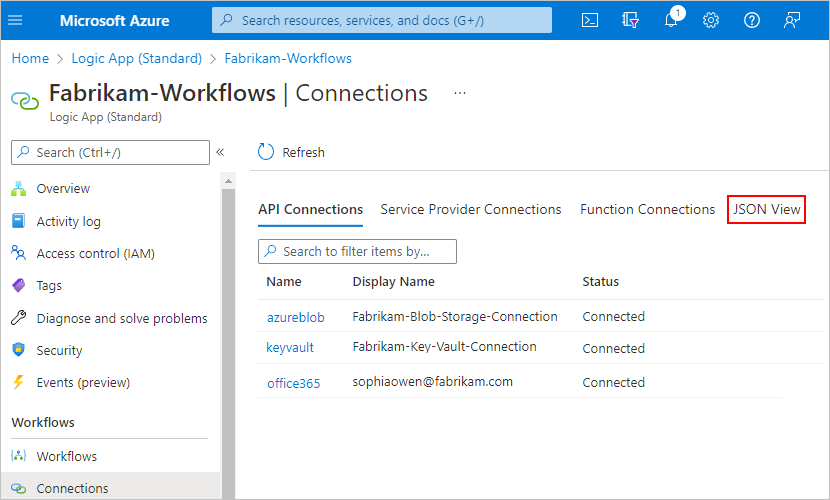Open the Help question mark icon
The height and width of the screenshot is (500, 830).
tap(752, 20)
